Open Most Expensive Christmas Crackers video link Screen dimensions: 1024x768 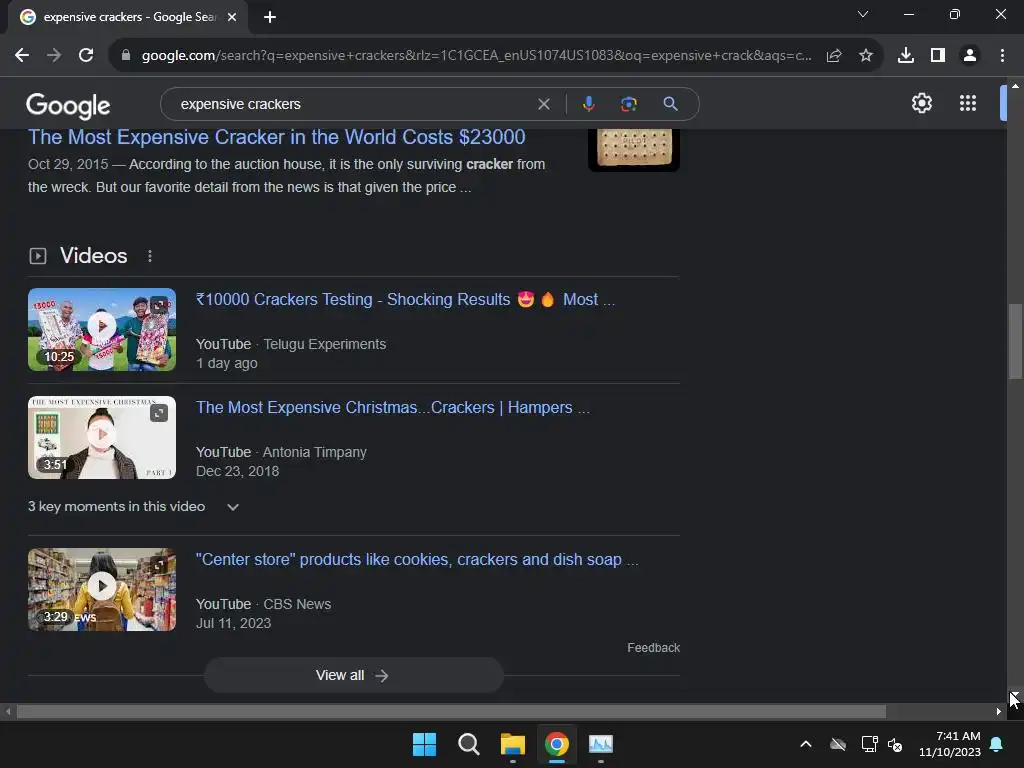click(x=392, y=408)
